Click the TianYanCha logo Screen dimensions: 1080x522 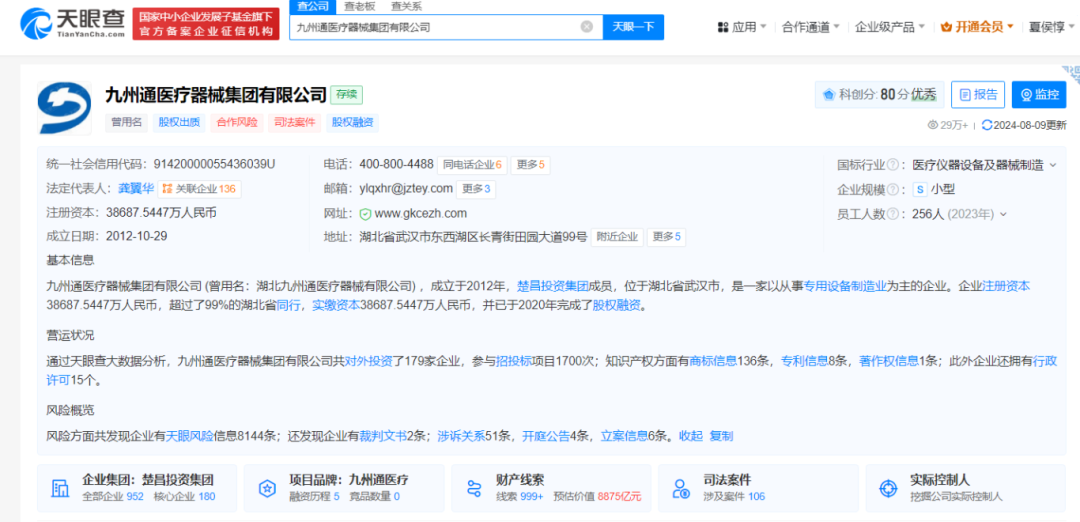(72, 23)
